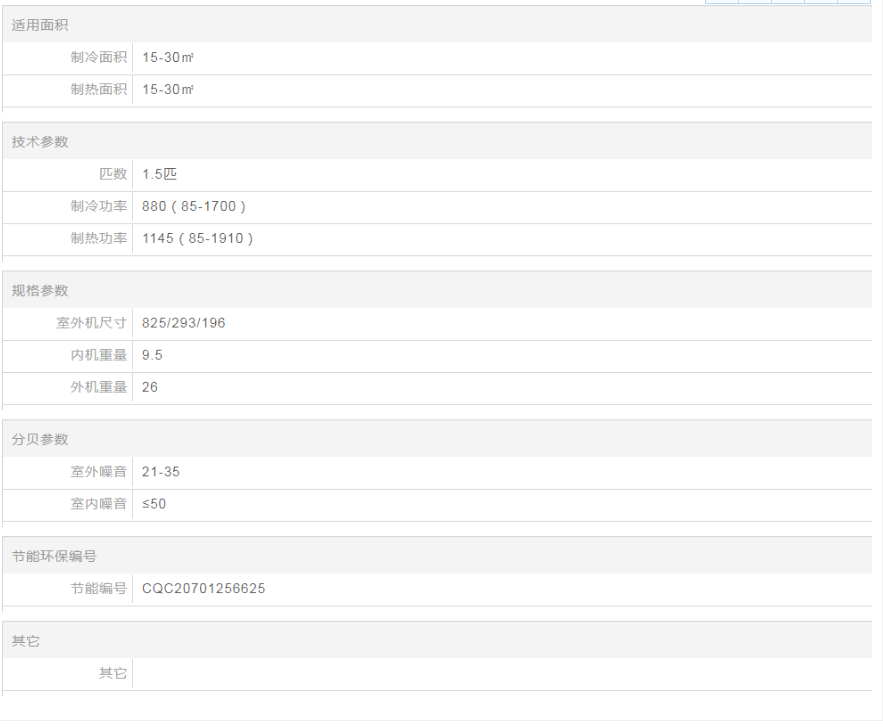Click the 节能环保编号 section header

click(54, 556)
